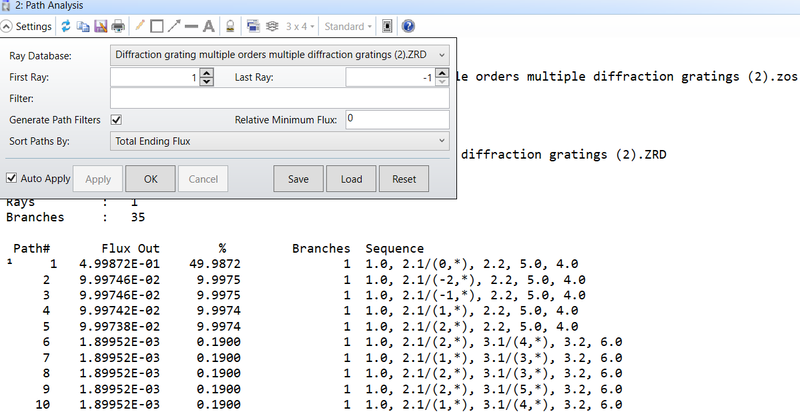
Task: Select the rectangle drawing tool
Action: click(x=156, y=26)
